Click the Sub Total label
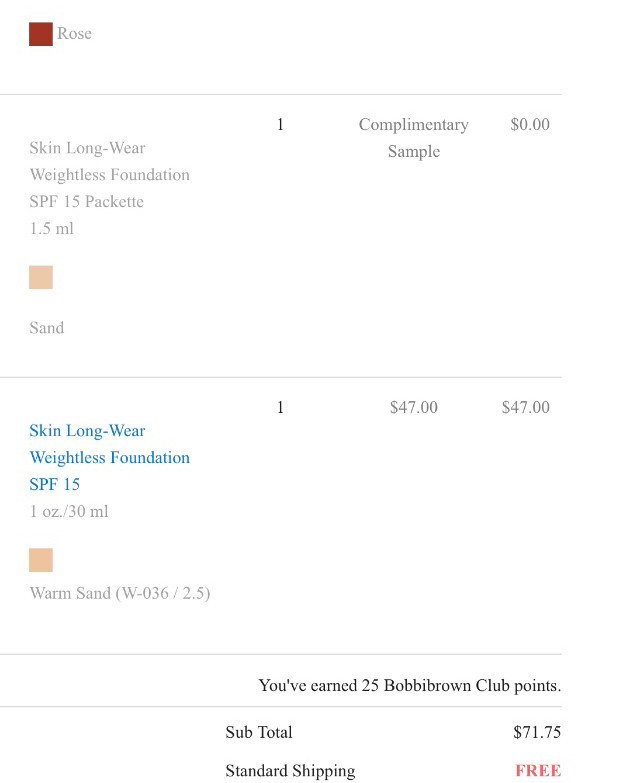 [x=259, y=733]
